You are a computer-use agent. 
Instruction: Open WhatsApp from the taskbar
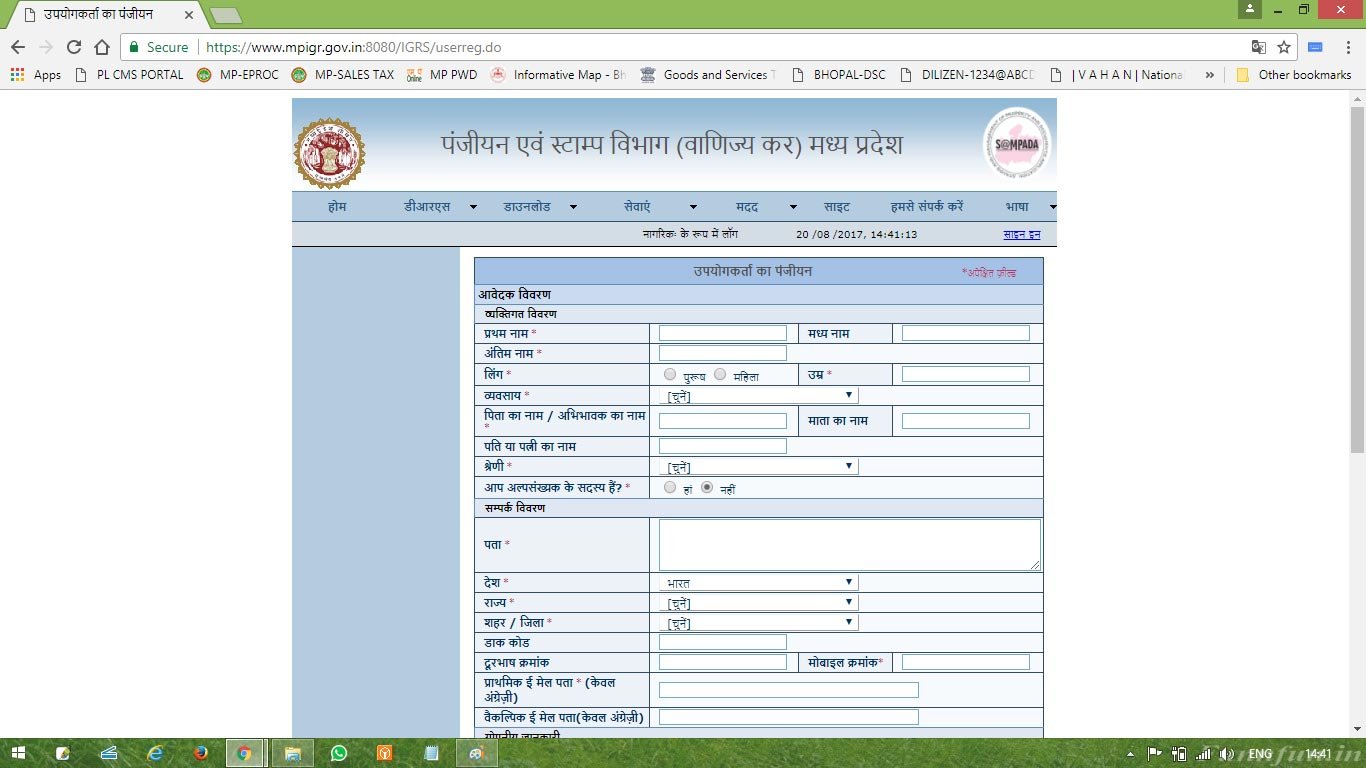[x=339, y=753]
